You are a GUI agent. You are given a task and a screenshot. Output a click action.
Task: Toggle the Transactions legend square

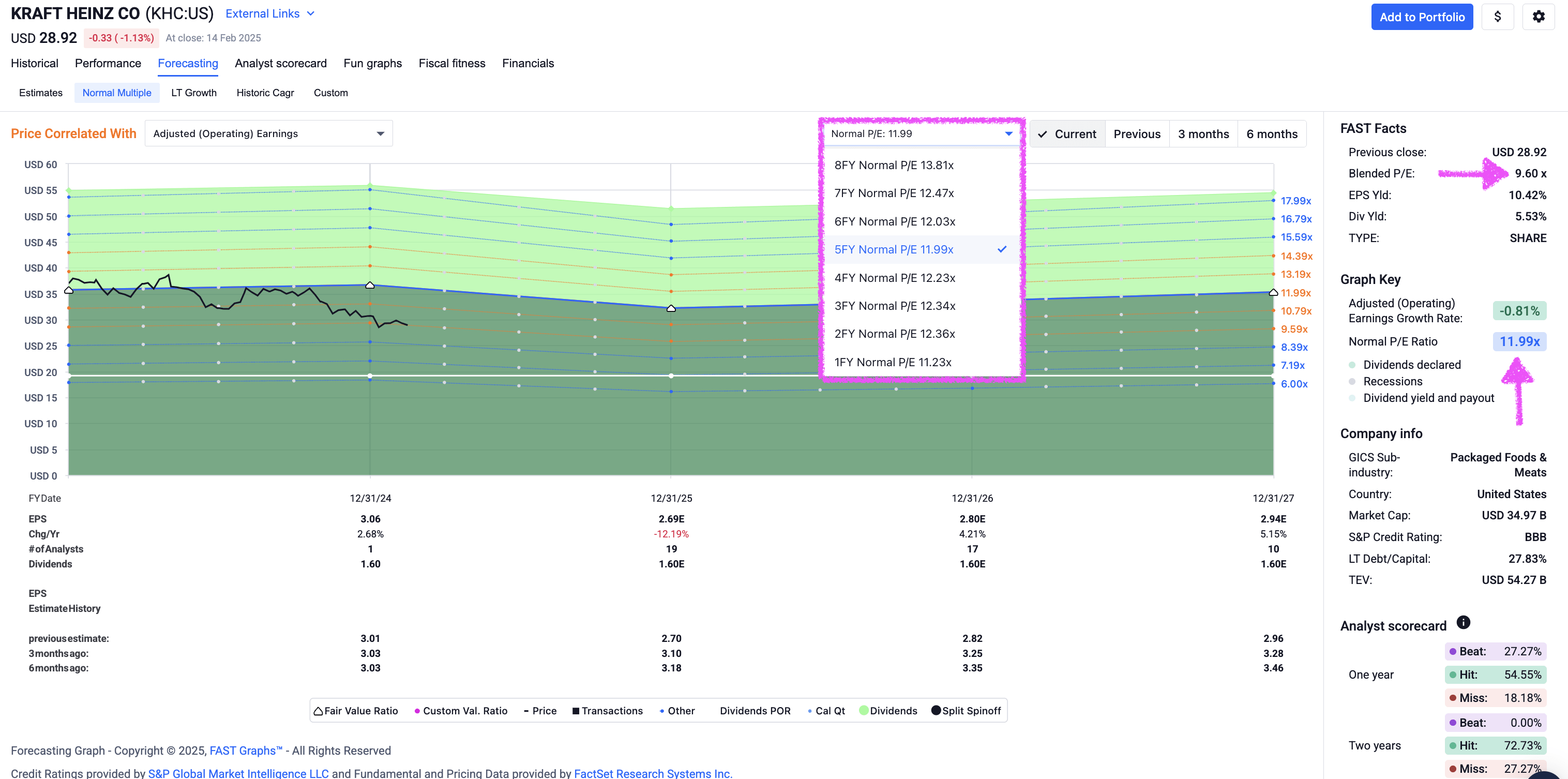575,711
